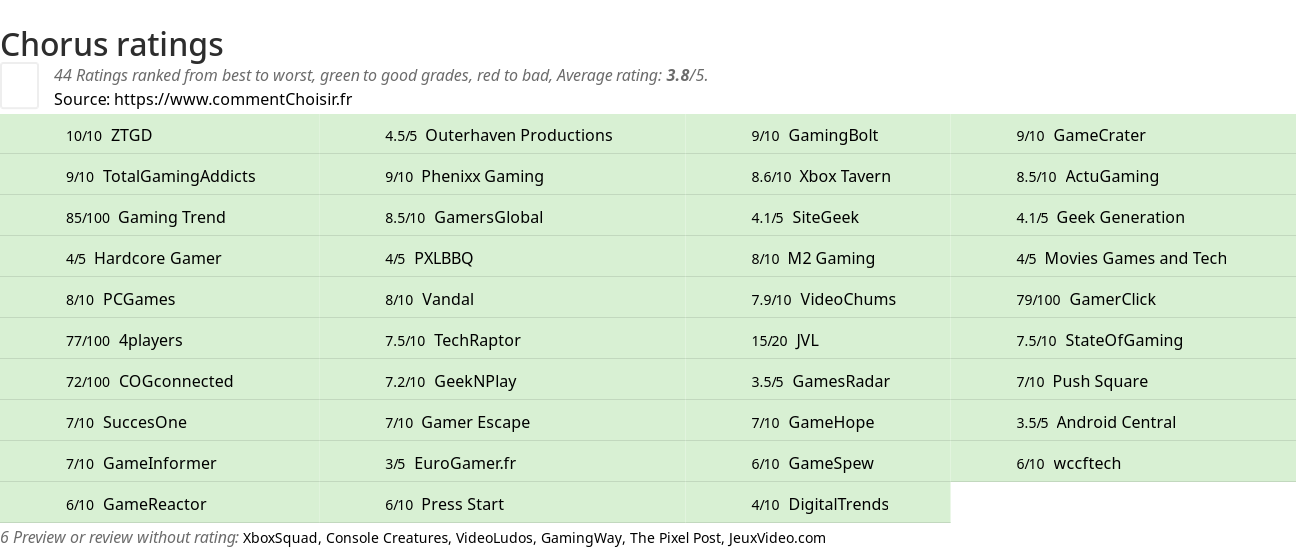Select the Movies Games and Tech cell

[x=1121, y=258]
